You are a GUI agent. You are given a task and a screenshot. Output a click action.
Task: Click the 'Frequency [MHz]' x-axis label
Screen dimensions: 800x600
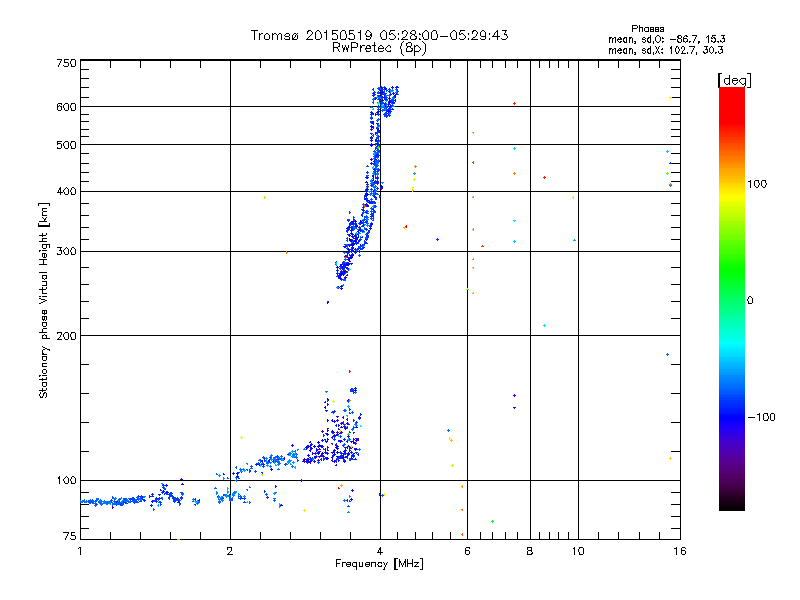pos(379,564)
